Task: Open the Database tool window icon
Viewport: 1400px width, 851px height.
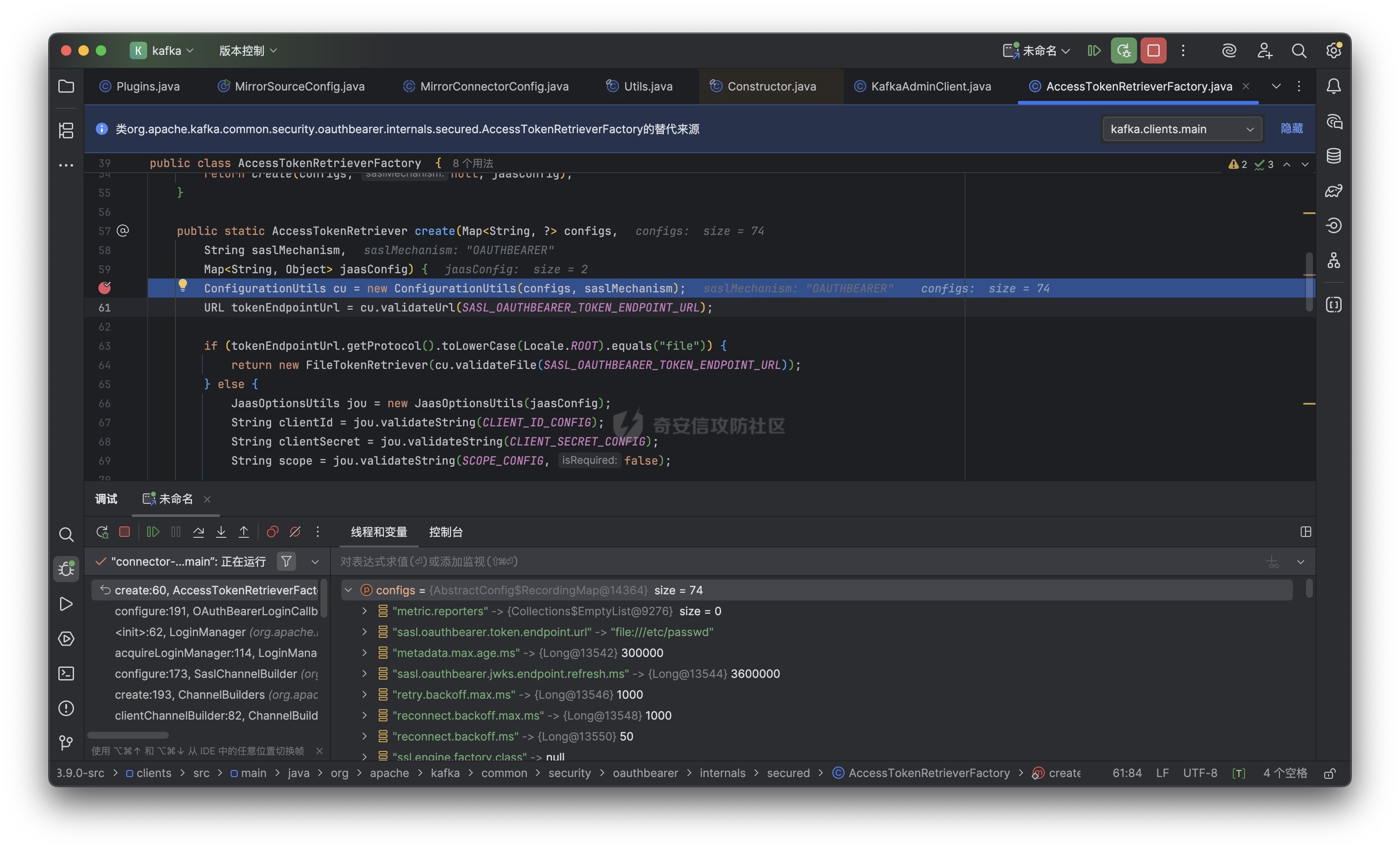Action: [1333, 156]
